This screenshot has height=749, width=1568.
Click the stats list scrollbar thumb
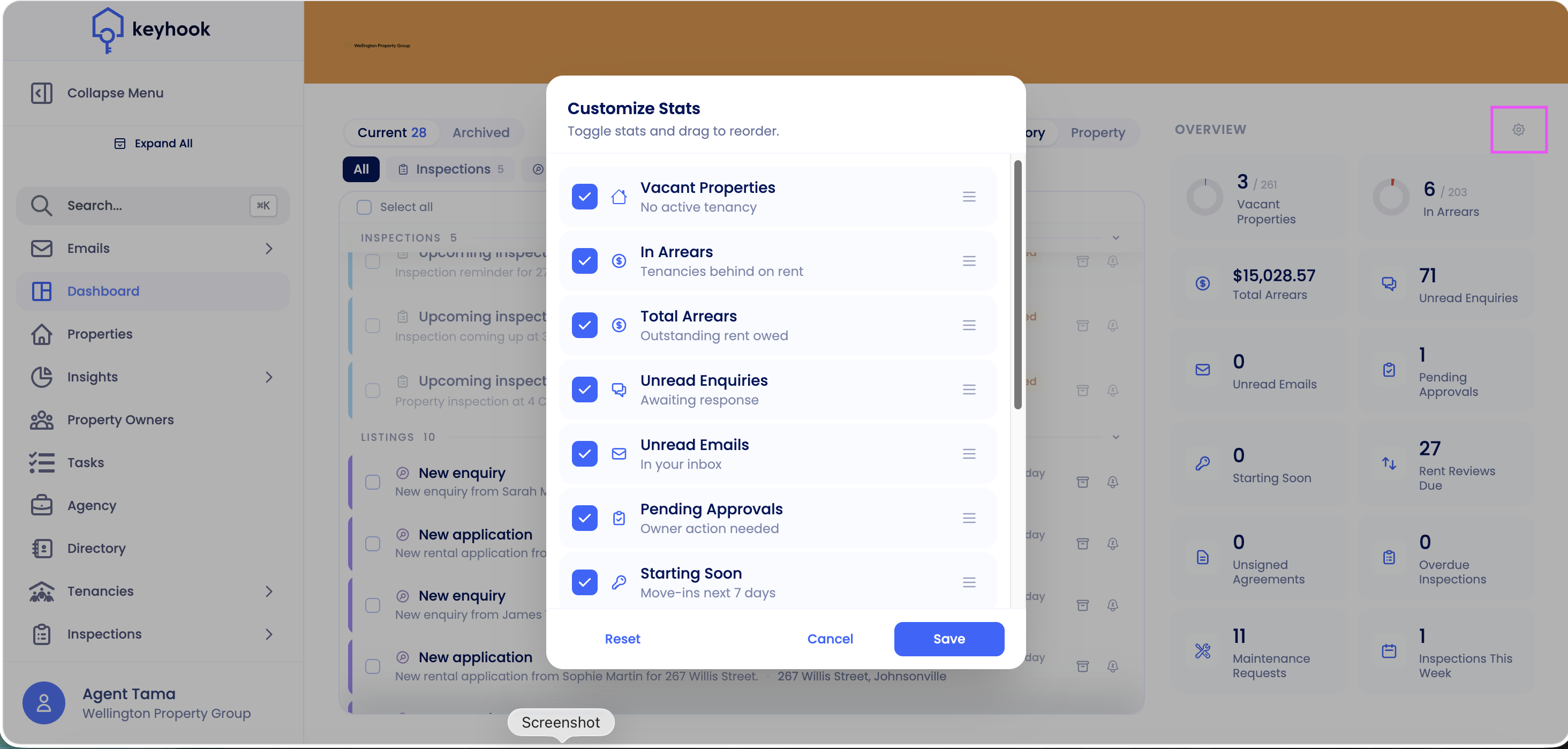1017,284
